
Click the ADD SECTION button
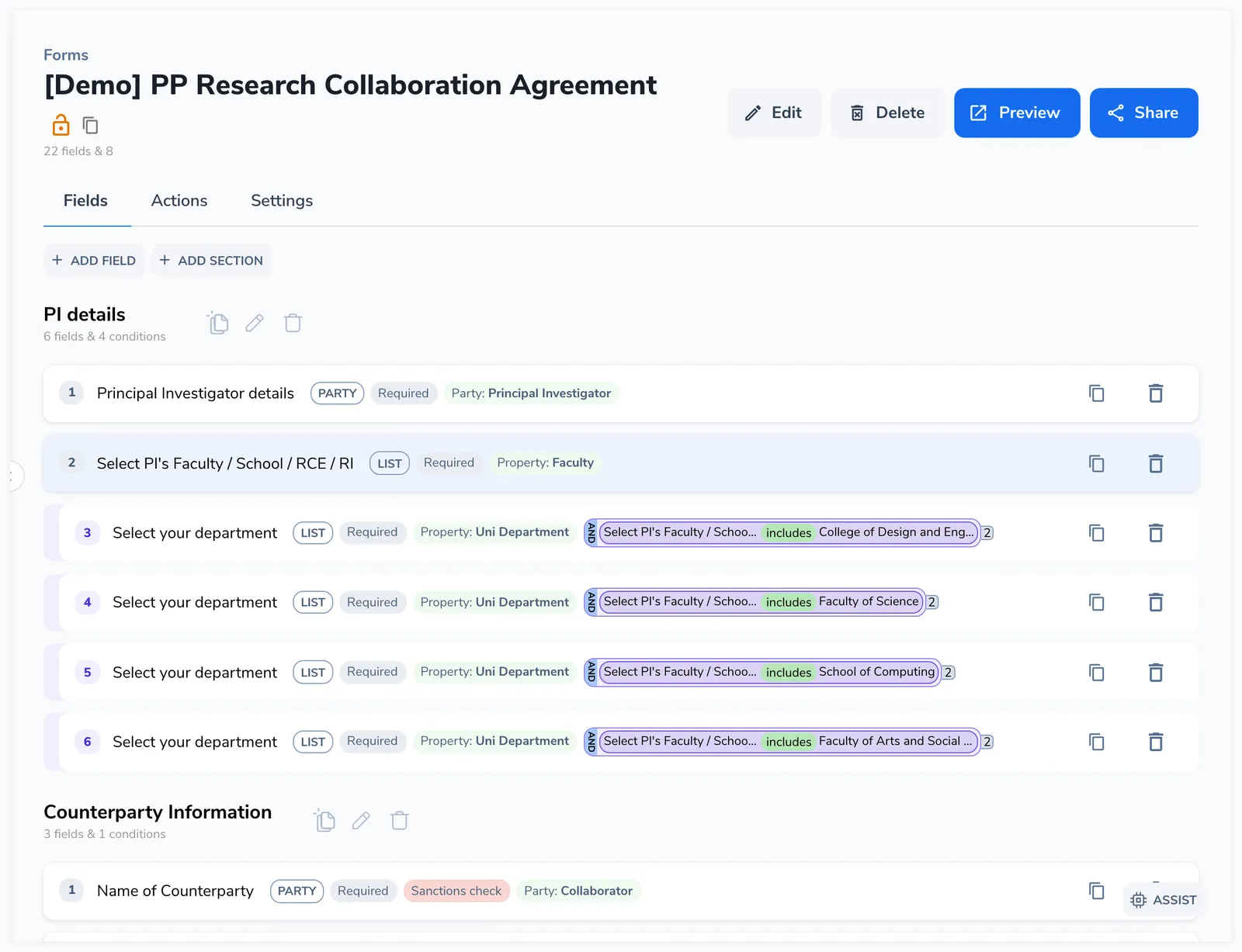[211, 261]
